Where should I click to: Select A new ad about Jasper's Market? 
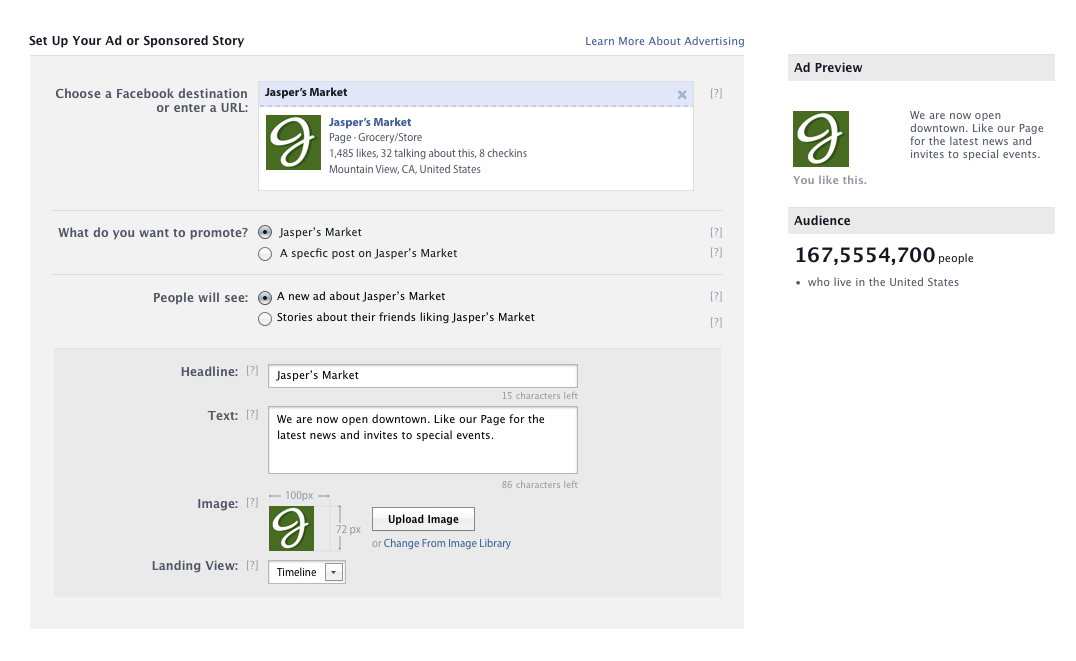[x=265, y=297]
